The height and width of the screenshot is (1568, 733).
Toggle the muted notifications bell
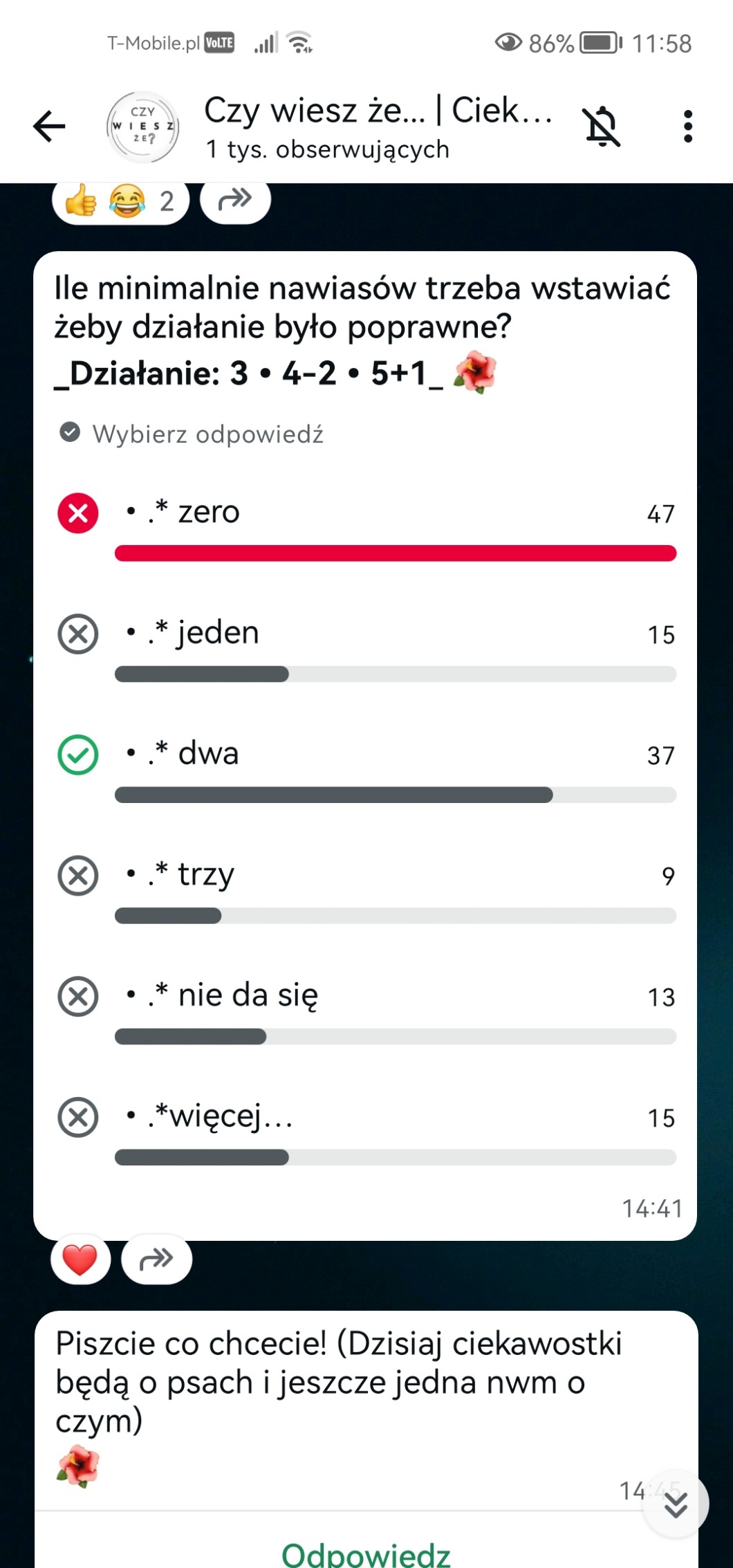click(x=602, y=127)
